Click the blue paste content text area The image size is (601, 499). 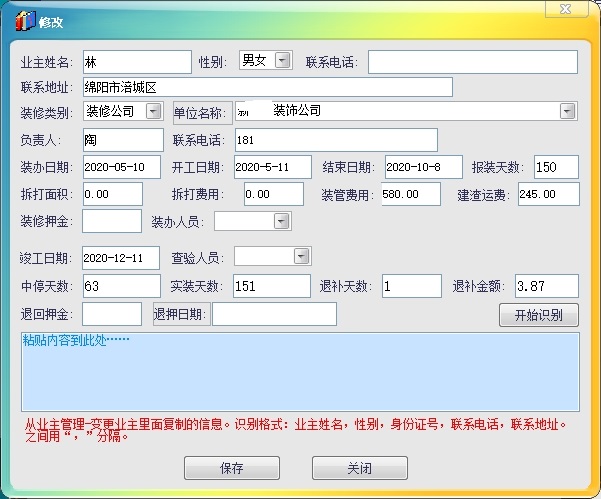click(x=300, y=371)
